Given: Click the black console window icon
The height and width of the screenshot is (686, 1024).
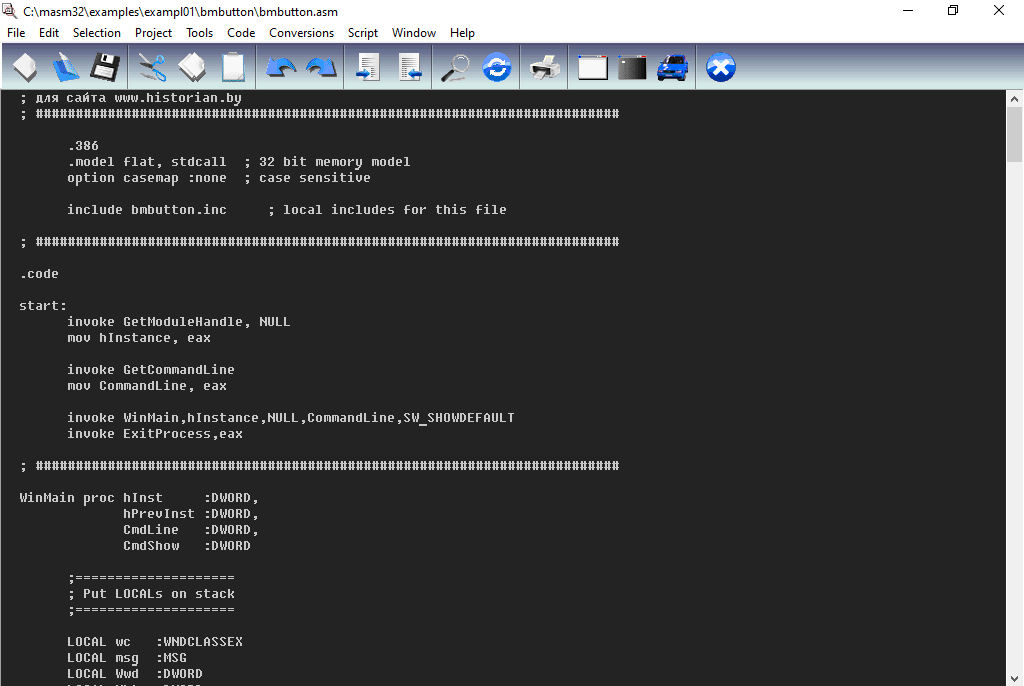Looking at the screenshot, I should (x=632, y=68).
